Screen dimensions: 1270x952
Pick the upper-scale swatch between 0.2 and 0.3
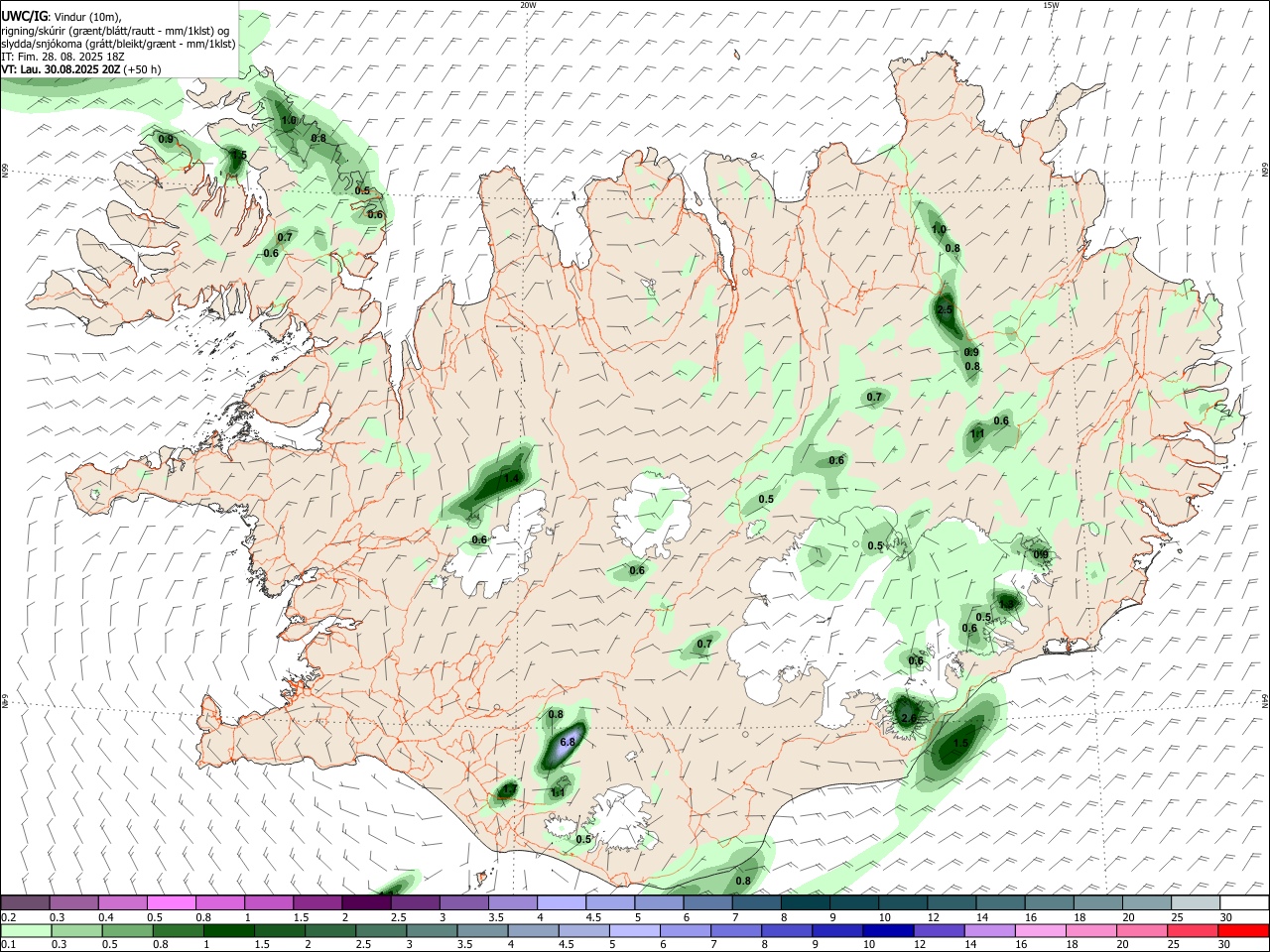point(25,902)
